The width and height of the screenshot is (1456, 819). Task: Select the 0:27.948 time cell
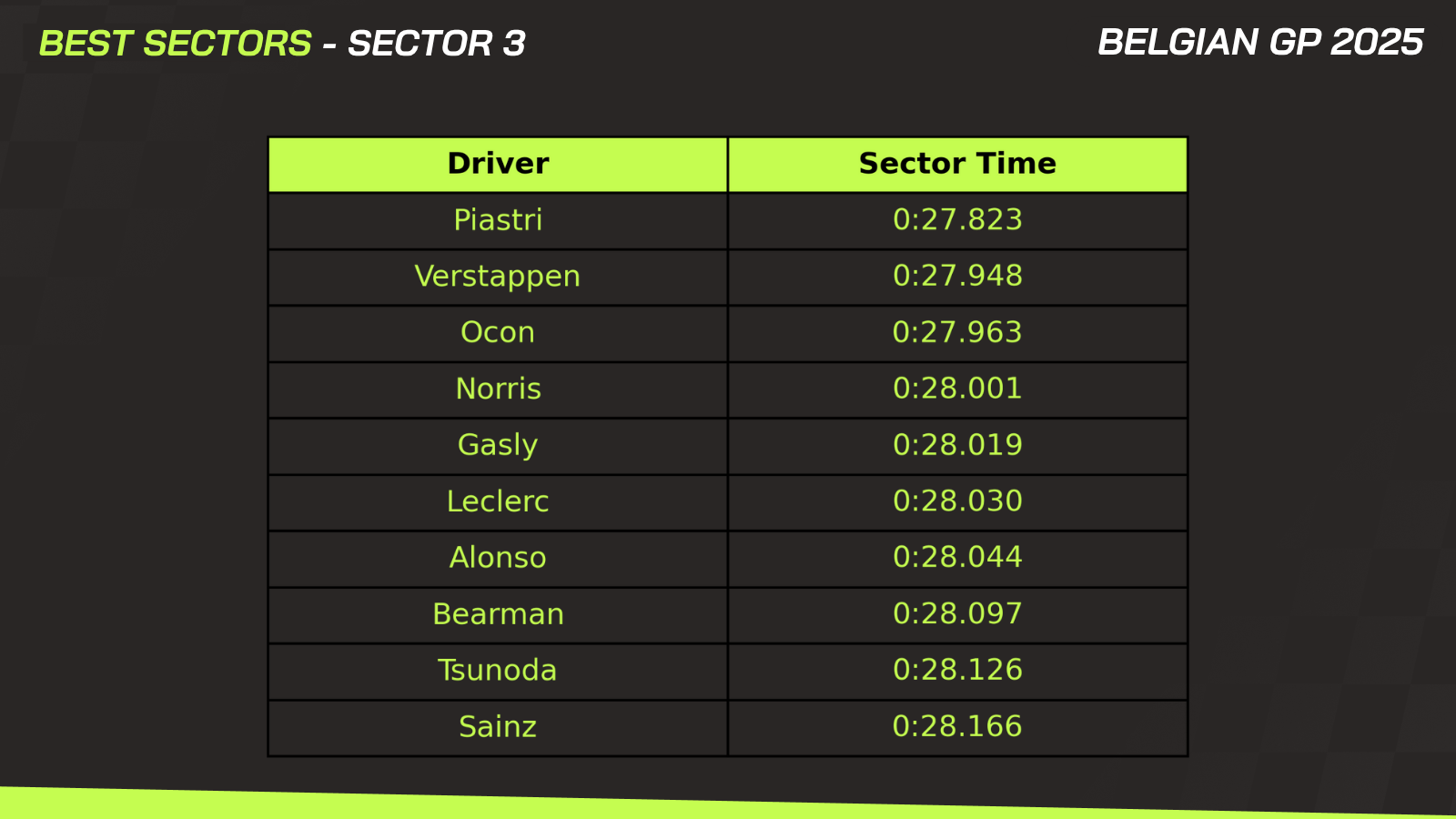coord(957,277)
